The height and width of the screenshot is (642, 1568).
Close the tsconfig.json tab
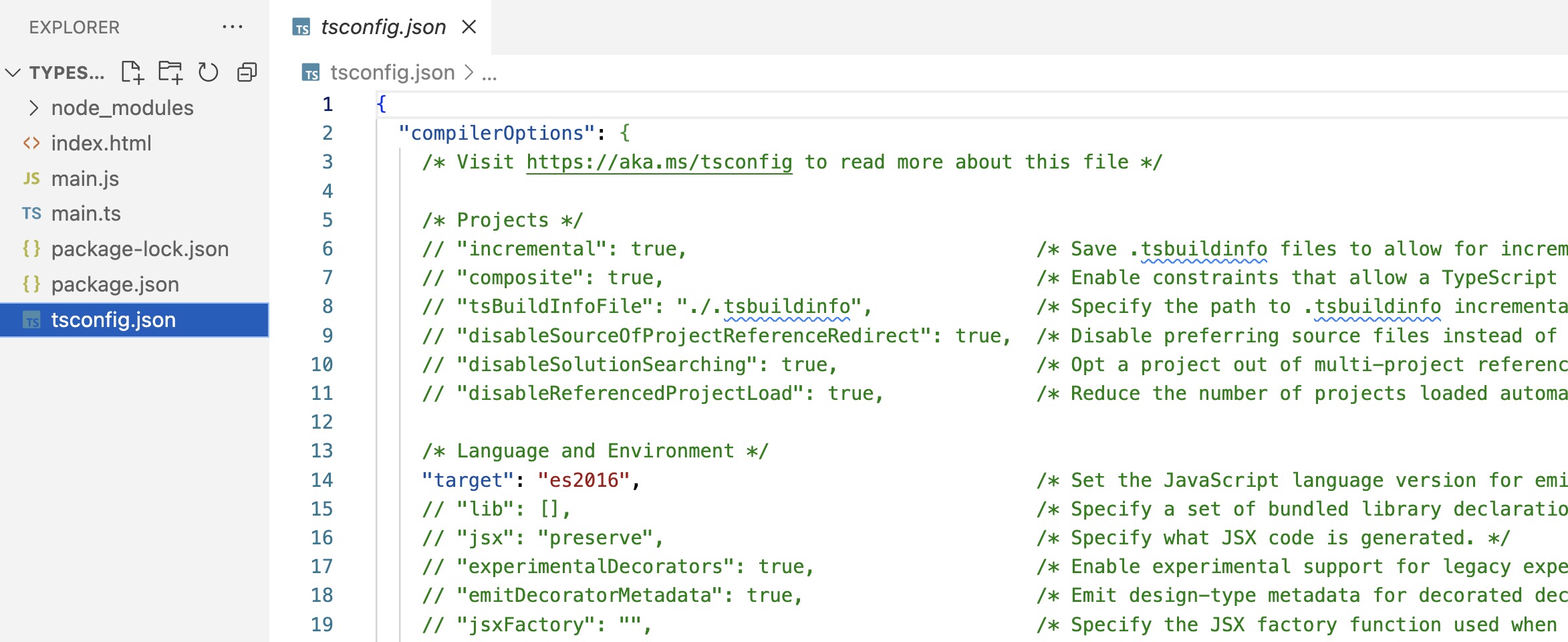(x=469, y=27)
